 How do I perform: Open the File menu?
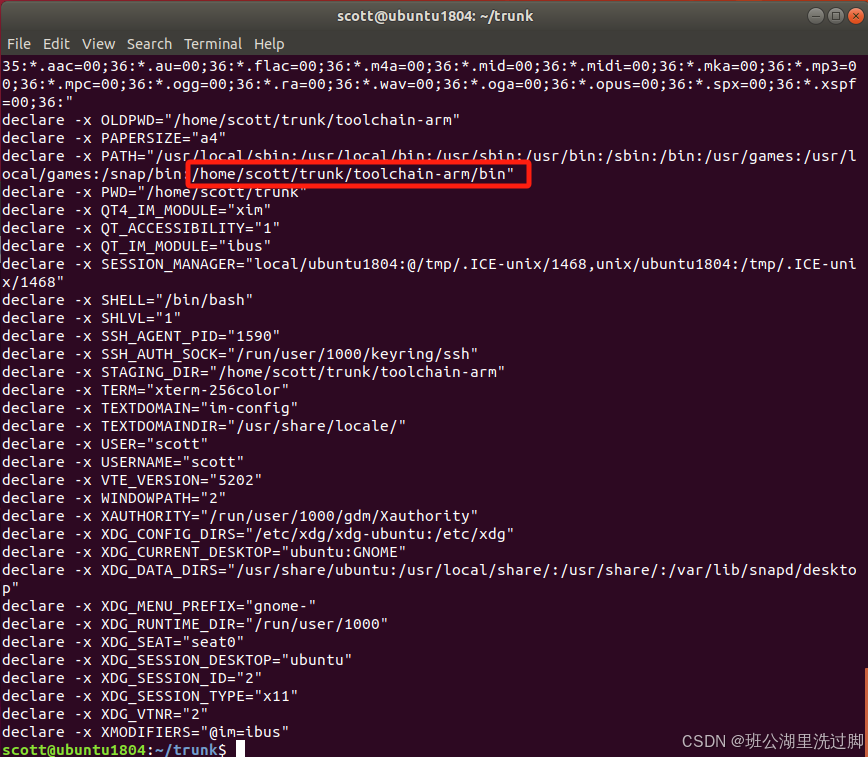pyautogui.click(x=18, y=43)
